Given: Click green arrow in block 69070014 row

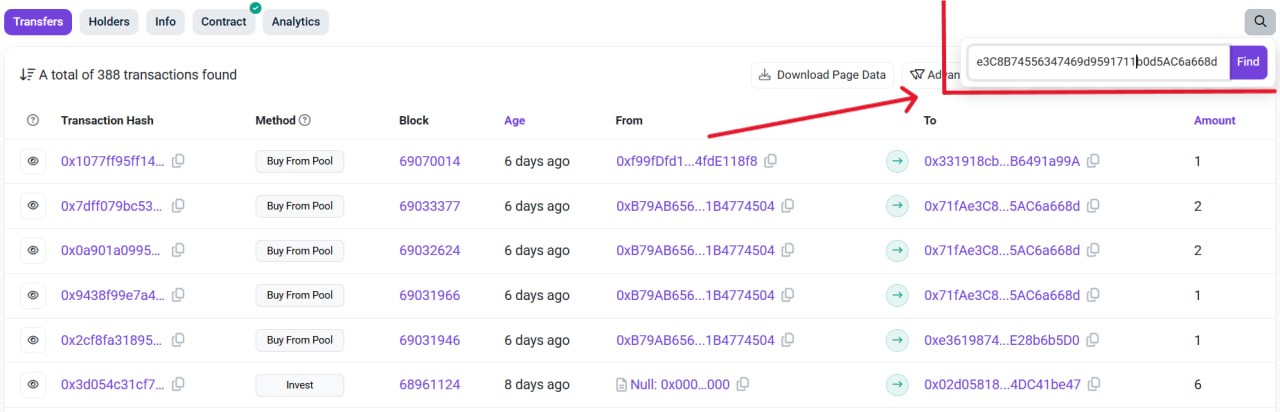Looking at the screenshot, I should 898,161.
